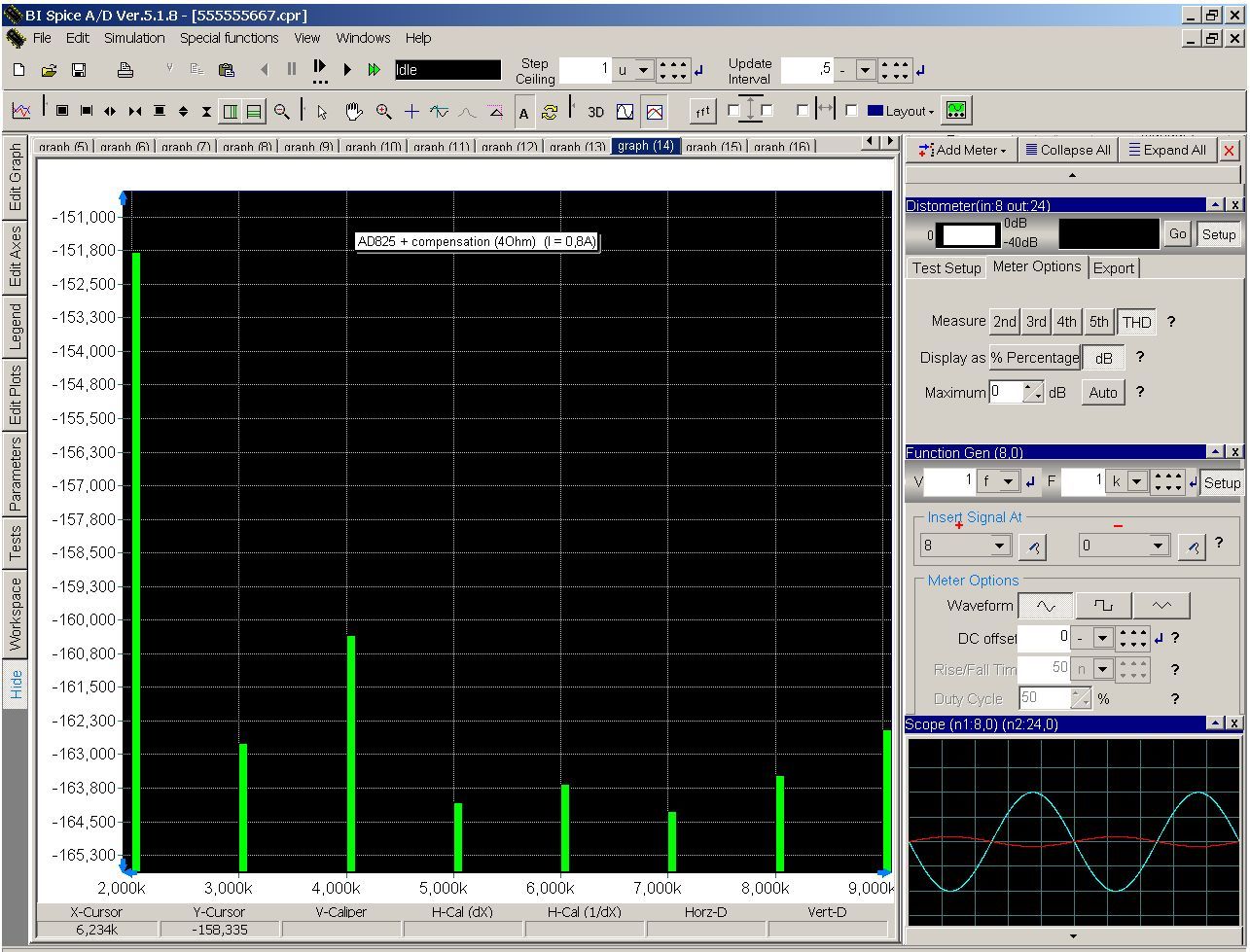Click the Save floppy disk icon
The height and width of the screenshot is (952, 1250).
[x=79, y=70]
